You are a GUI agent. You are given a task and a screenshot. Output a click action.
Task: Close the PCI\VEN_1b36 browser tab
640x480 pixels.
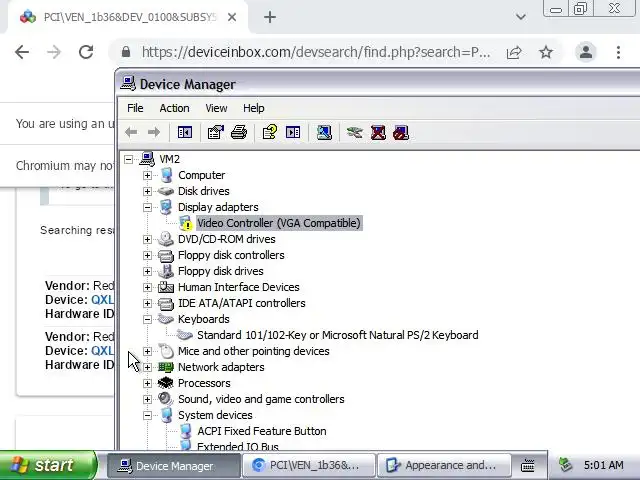[x=232, y=17]
